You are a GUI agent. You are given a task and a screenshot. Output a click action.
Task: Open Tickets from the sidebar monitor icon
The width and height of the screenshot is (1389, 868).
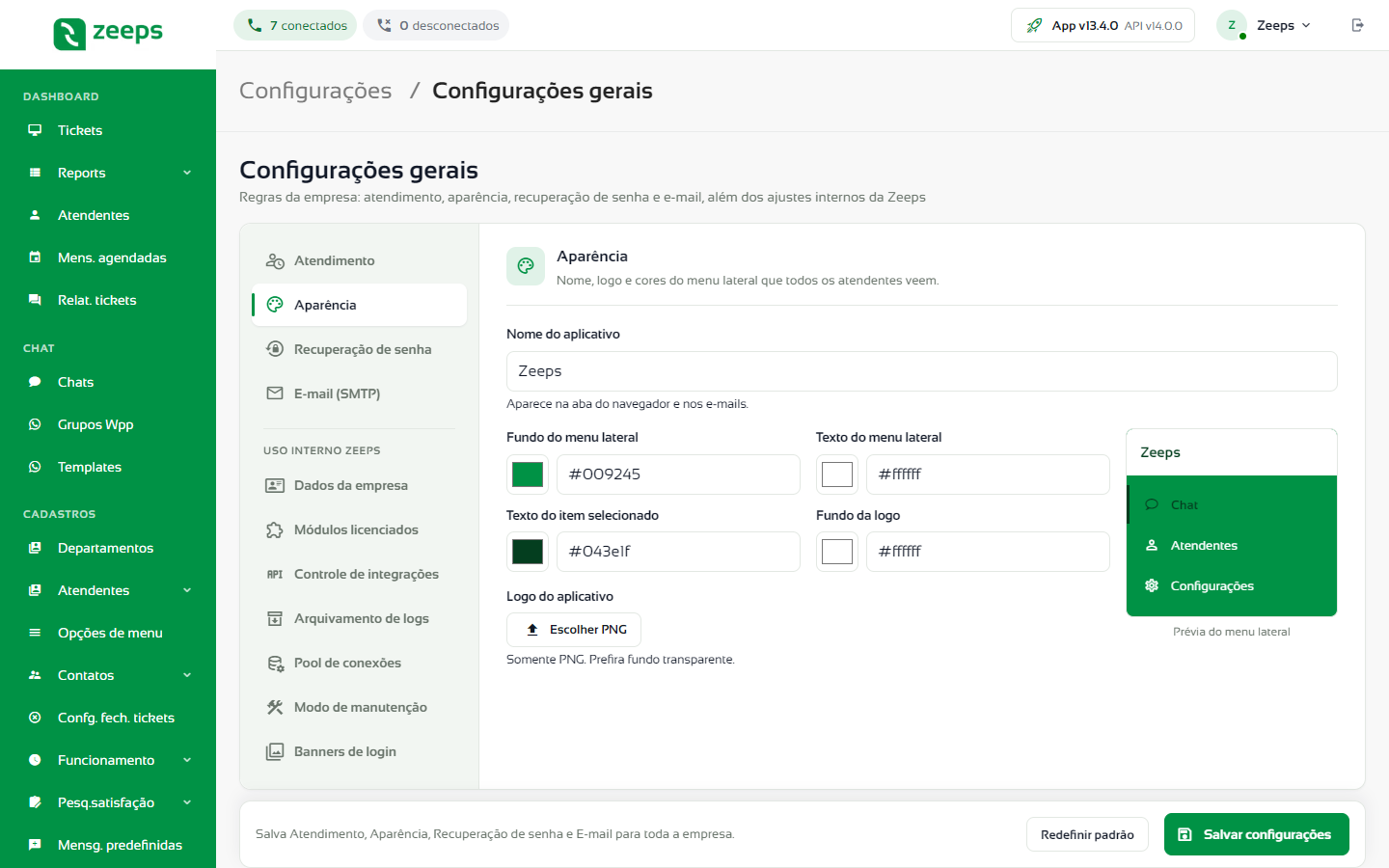click(x=35, y=130)
